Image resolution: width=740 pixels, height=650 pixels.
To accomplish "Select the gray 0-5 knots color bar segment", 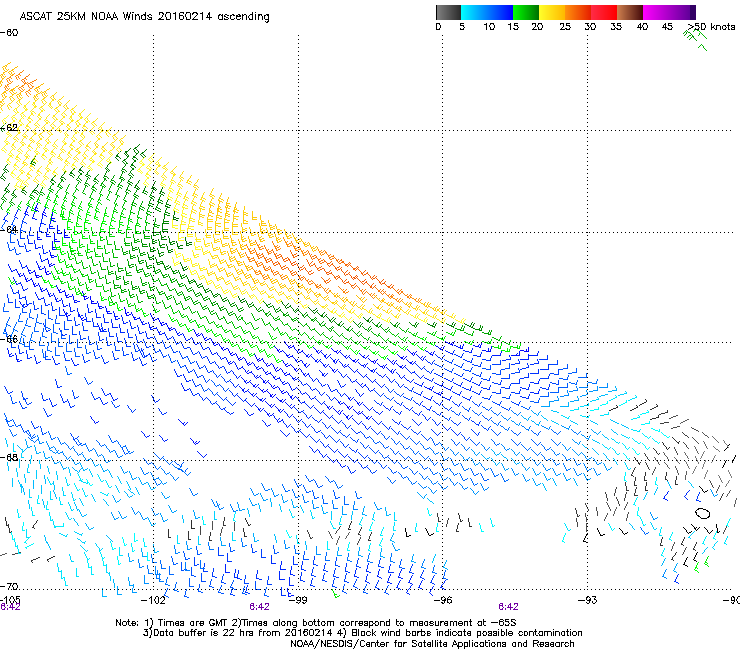I will click(x=448, y=12).
